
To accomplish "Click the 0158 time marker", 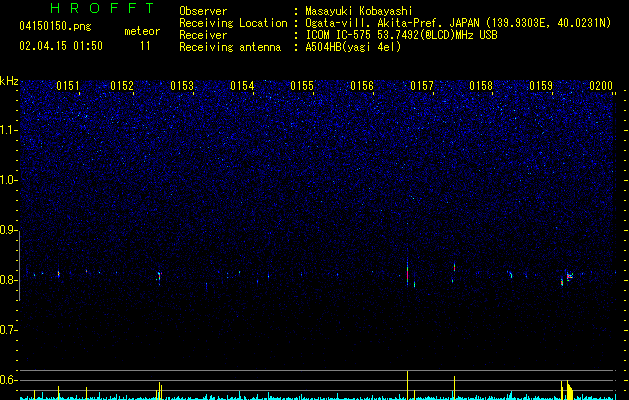I will (481, 86).
